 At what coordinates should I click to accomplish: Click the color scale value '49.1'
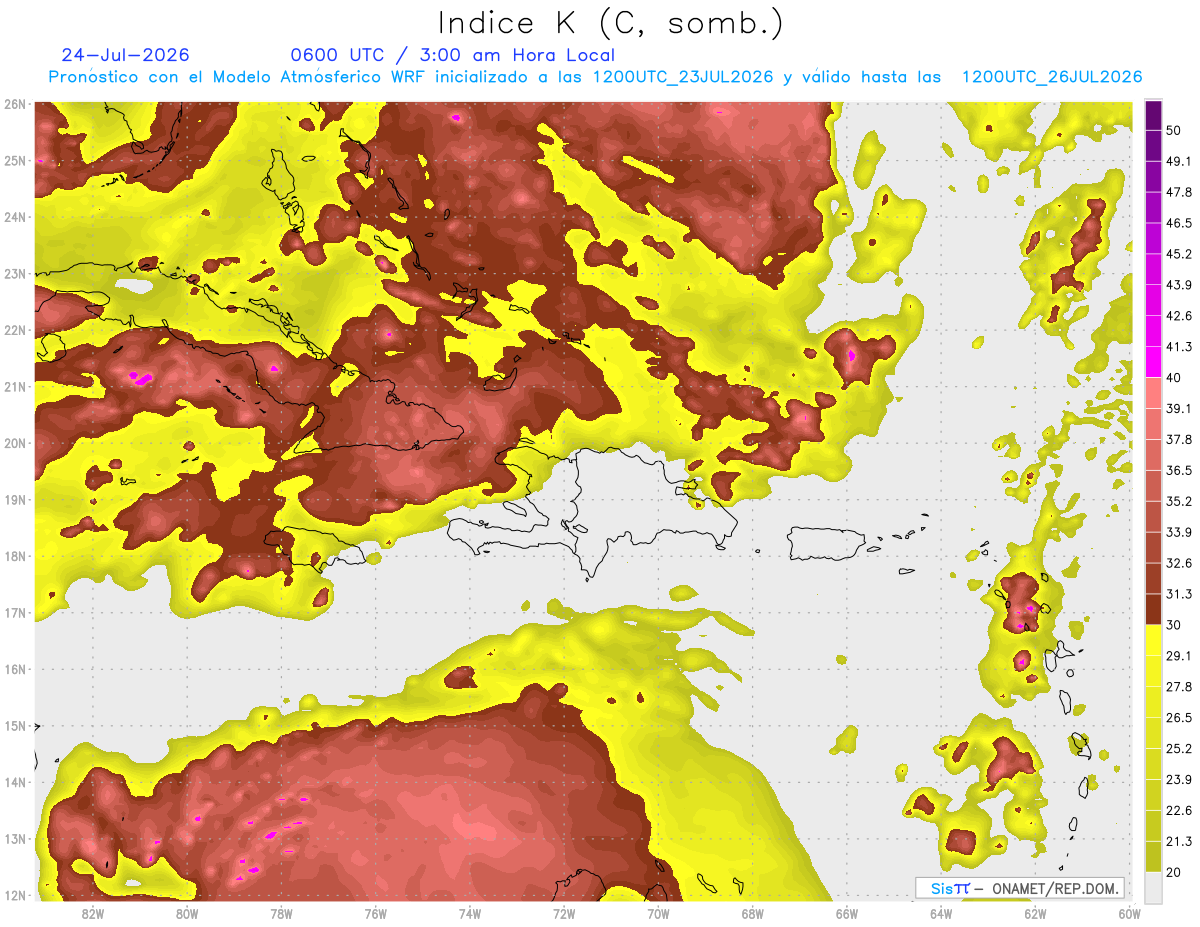(1178, 161)
